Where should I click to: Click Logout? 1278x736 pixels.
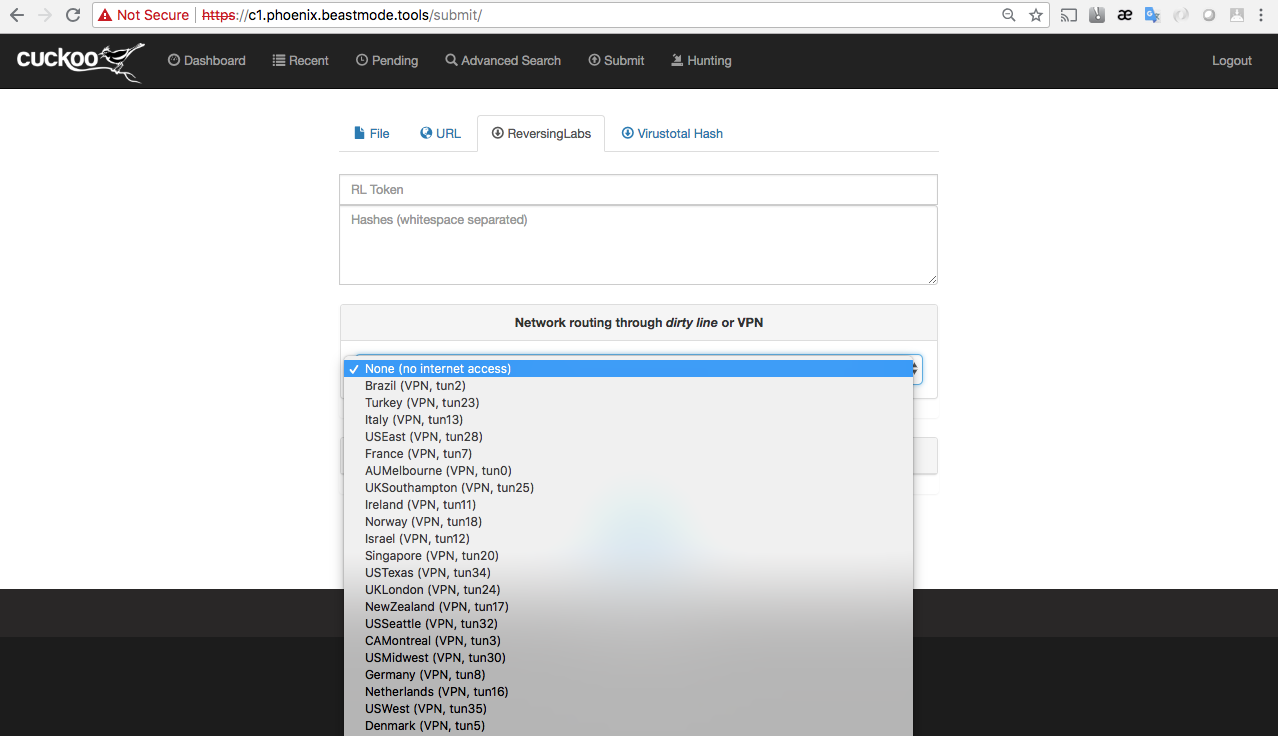pos(1232,61)
